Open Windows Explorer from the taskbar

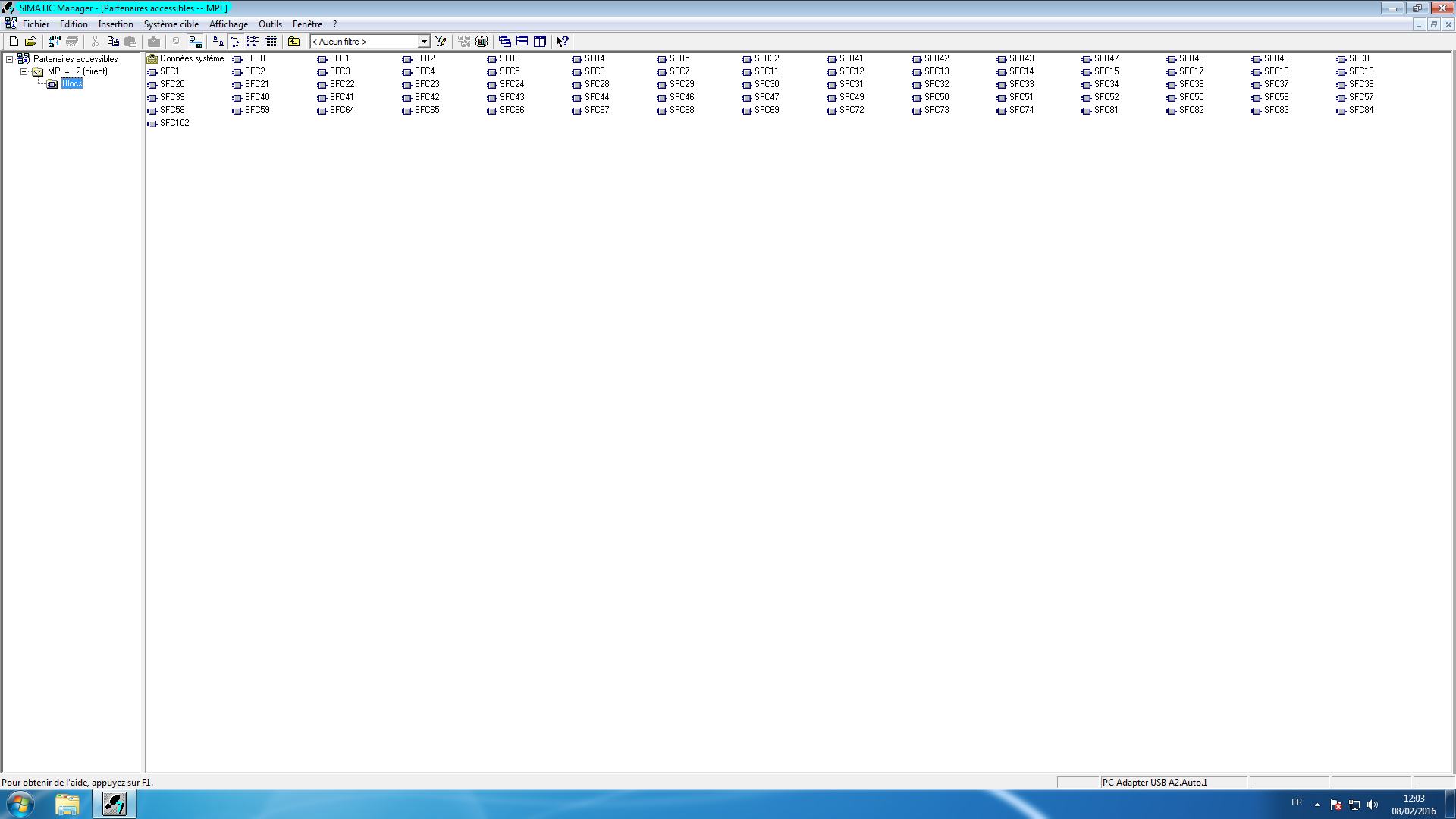tap(67, 804)
